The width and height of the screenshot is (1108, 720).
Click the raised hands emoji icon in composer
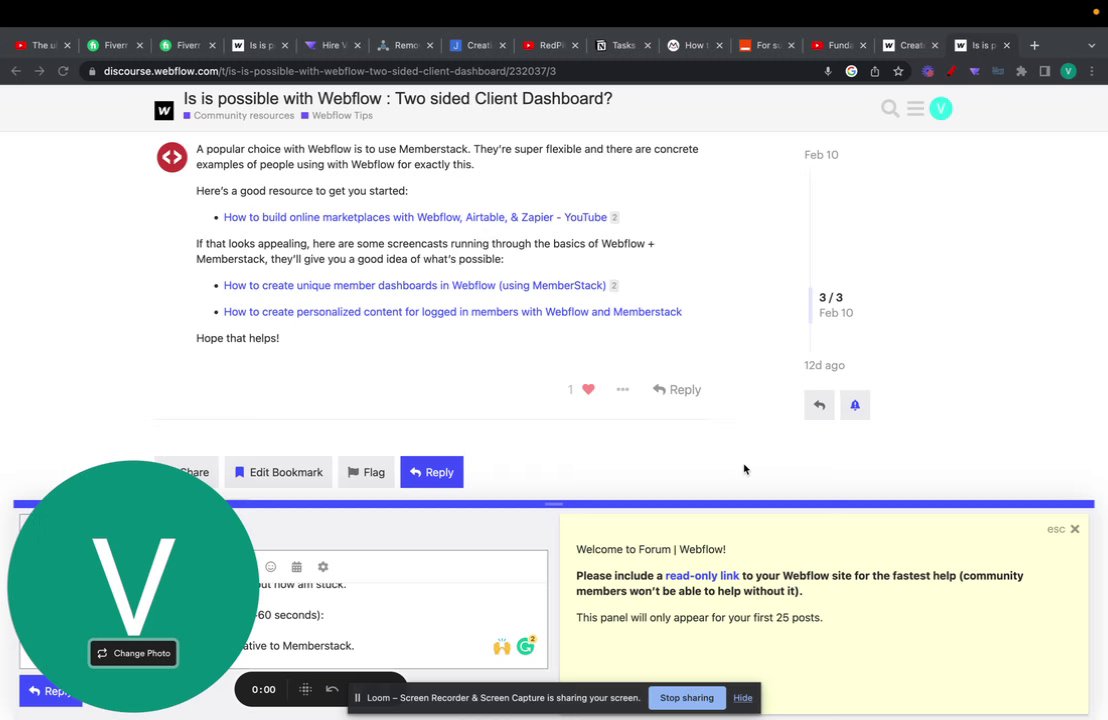[x=502, y=646]
